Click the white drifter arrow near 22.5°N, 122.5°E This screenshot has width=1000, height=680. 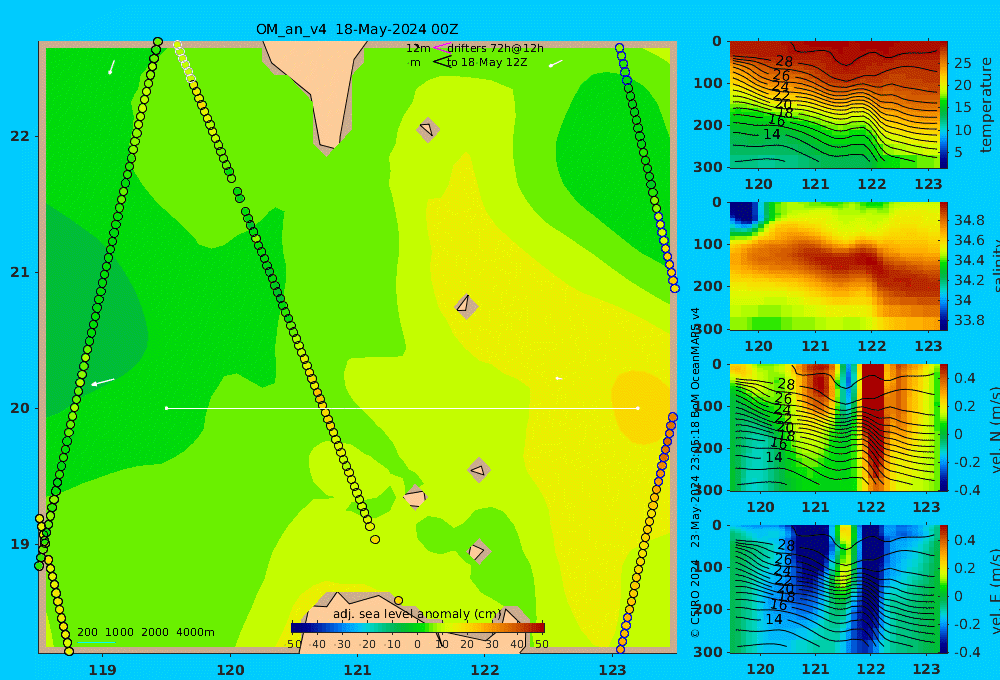pos(555,63)
